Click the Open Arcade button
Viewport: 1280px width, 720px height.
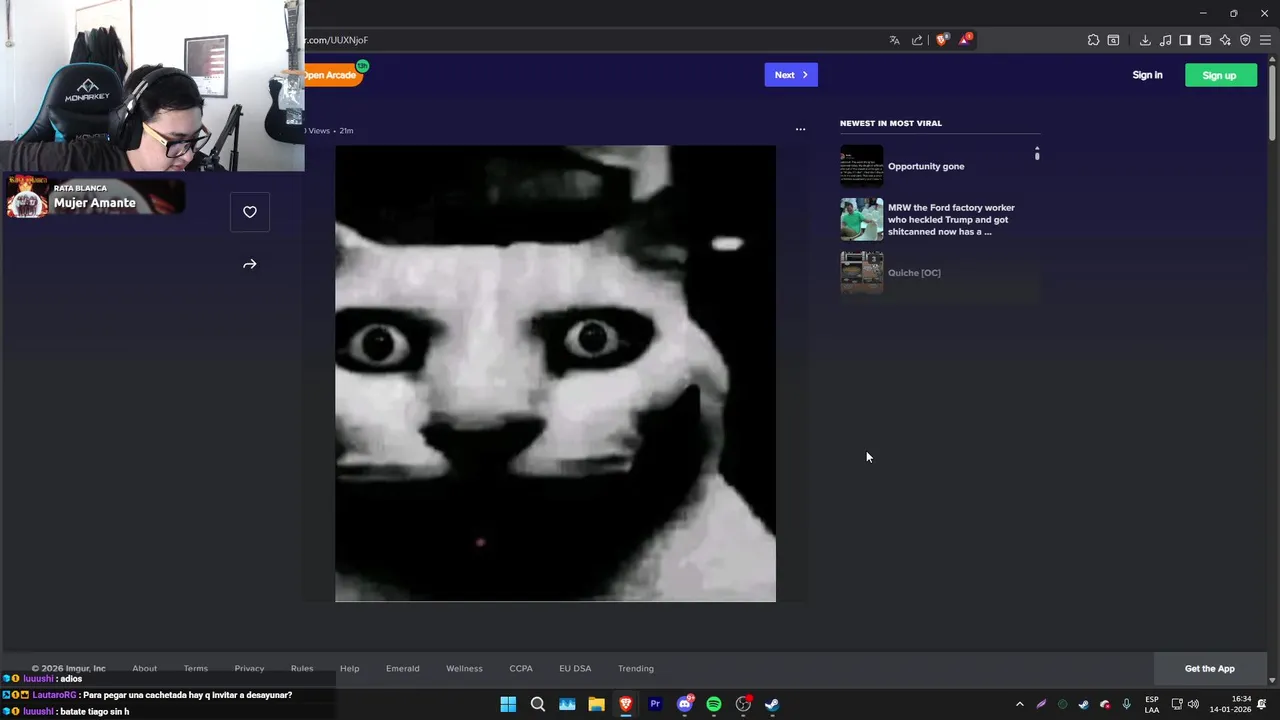coord(332,75)
